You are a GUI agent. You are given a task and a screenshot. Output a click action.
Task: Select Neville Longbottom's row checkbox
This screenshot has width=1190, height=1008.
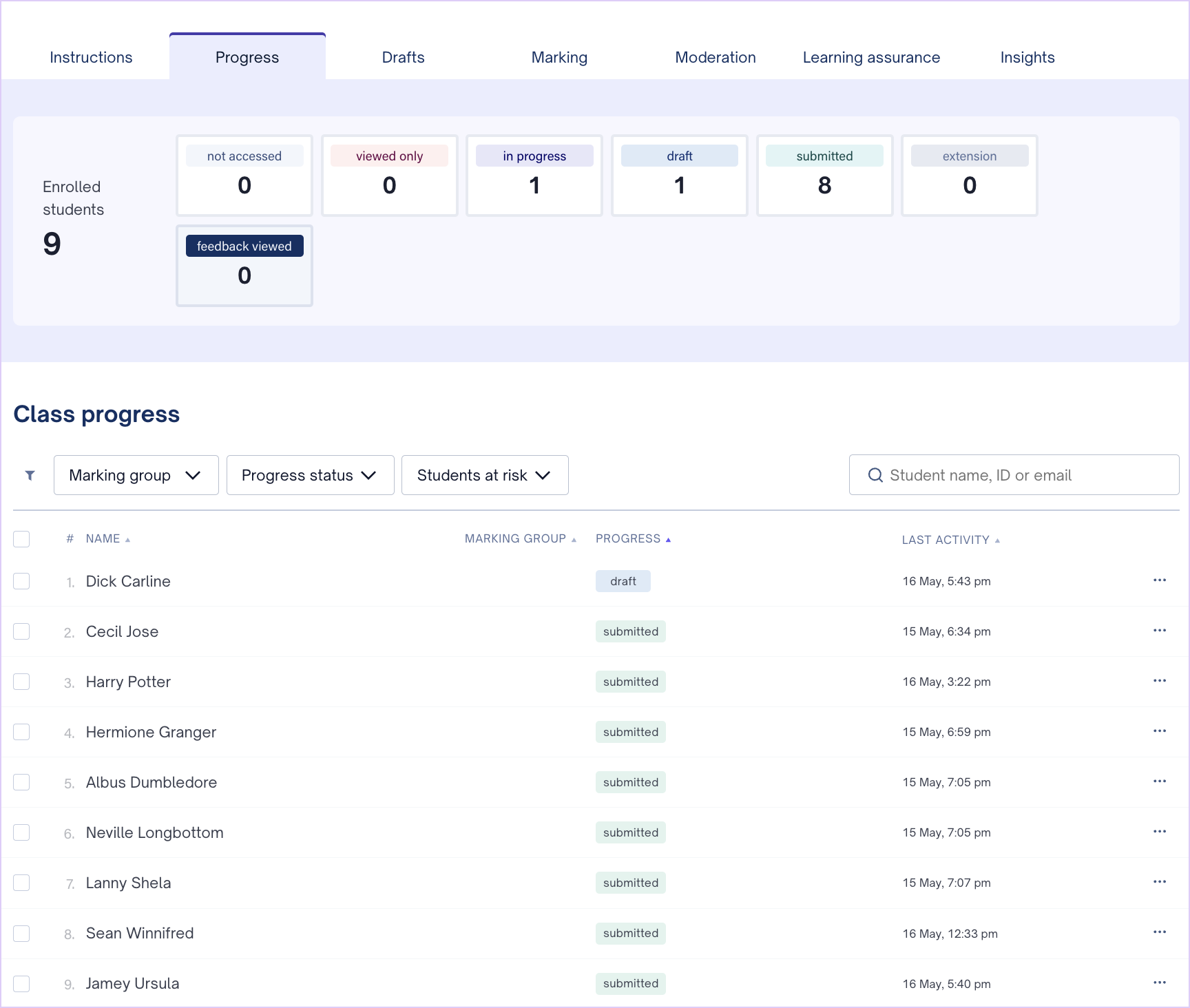[22, 832]
